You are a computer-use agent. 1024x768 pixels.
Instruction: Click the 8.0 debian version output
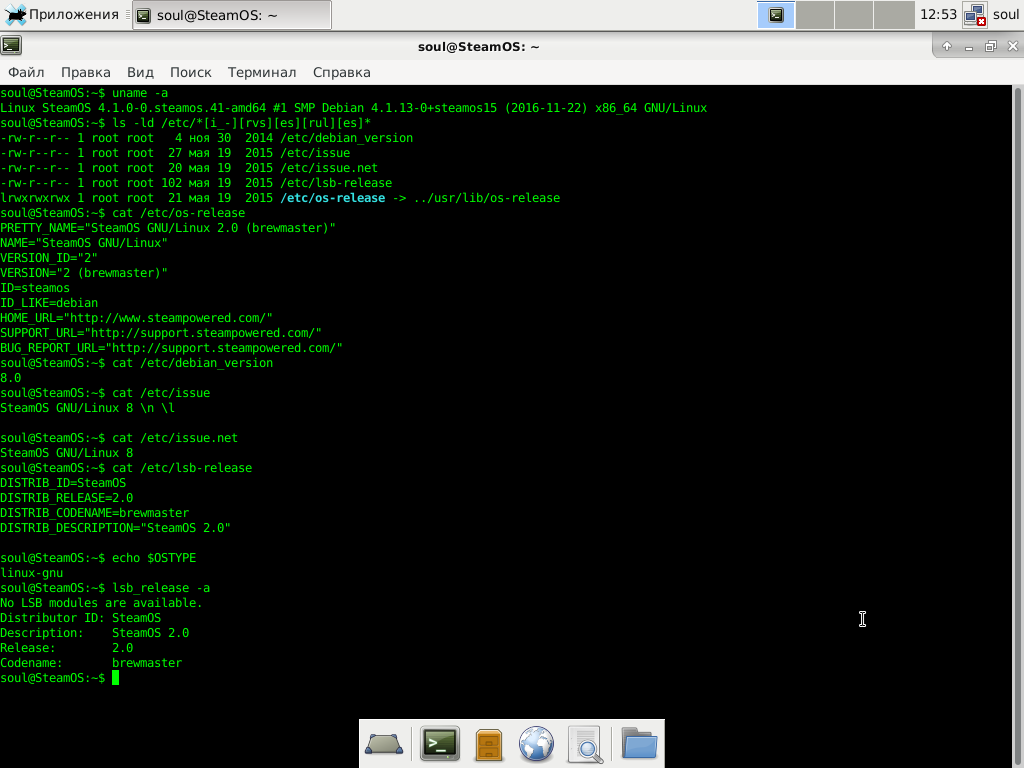point(10,378)
